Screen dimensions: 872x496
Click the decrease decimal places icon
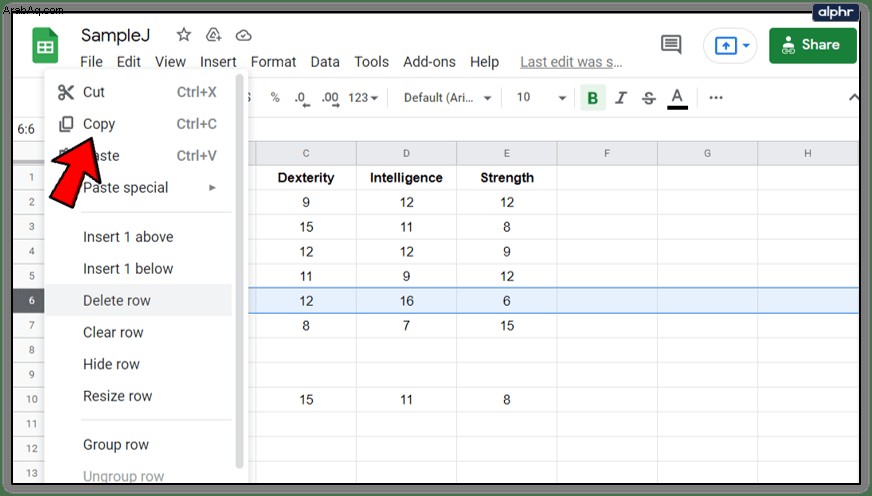(301, 98)
